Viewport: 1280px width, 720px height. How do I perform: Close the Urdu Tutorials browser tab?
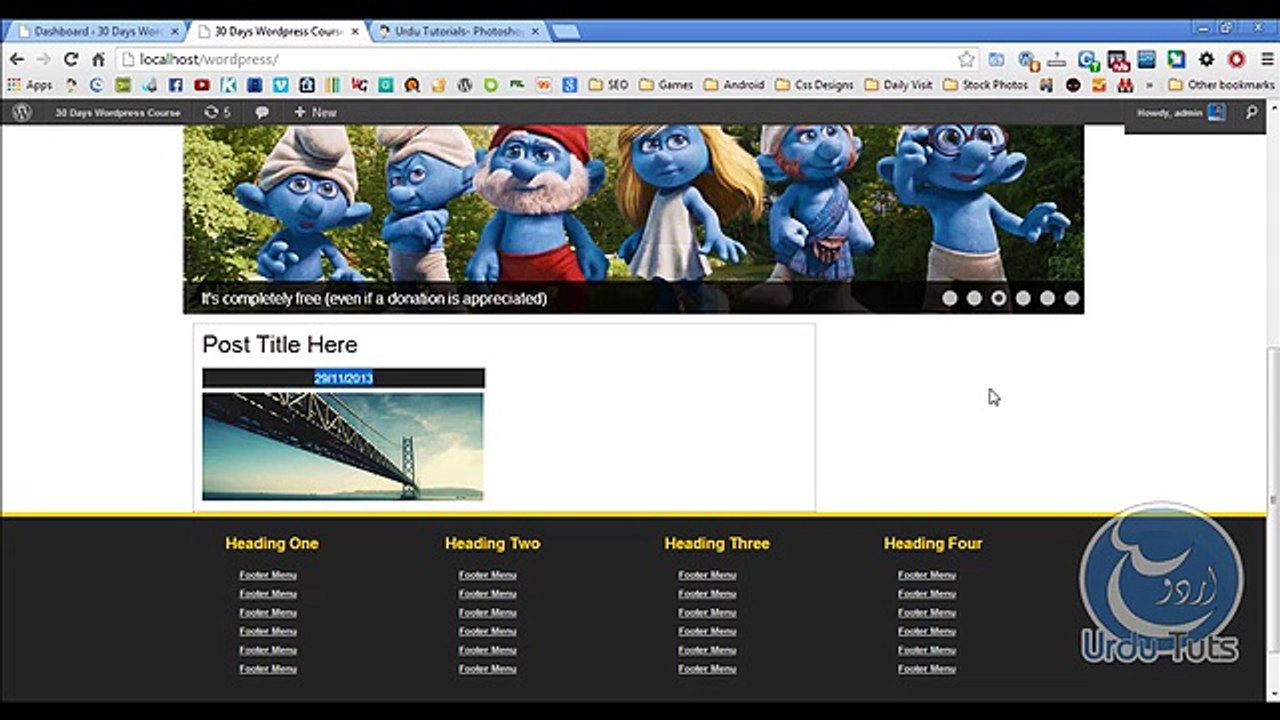535,32
